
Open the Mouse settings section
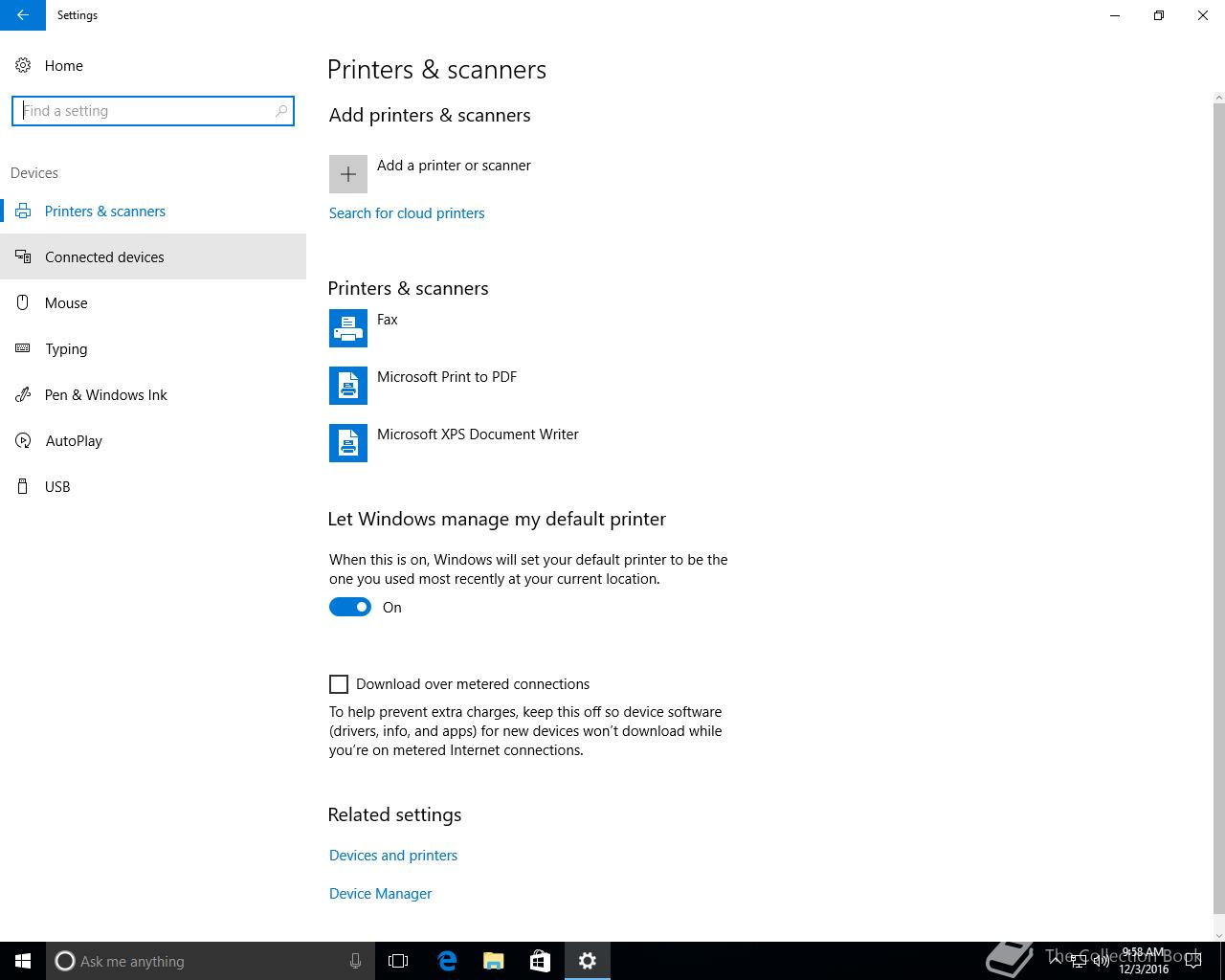tap(153, 303)
